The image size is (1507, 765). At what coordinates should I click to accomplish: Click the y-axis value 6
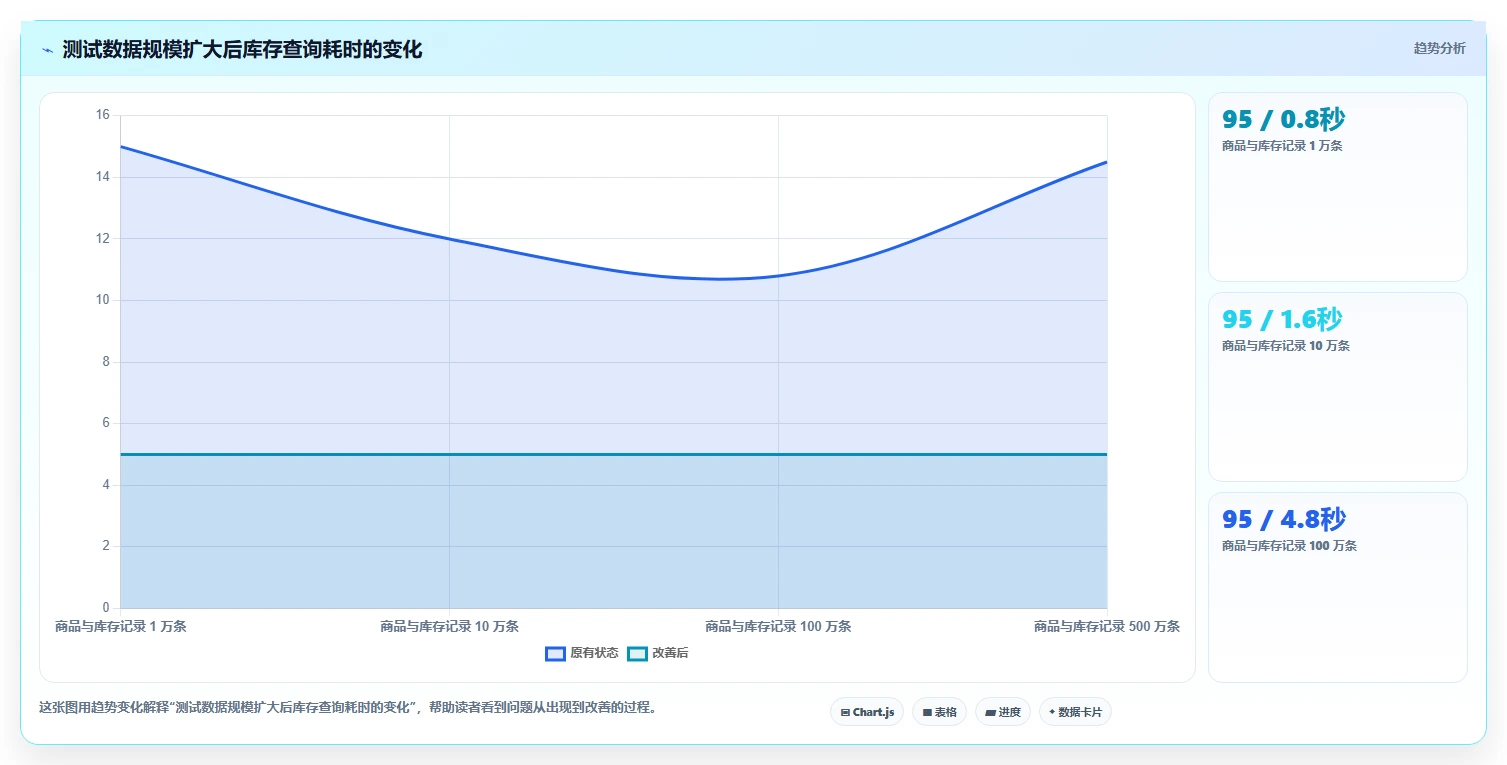click(105, 423)
